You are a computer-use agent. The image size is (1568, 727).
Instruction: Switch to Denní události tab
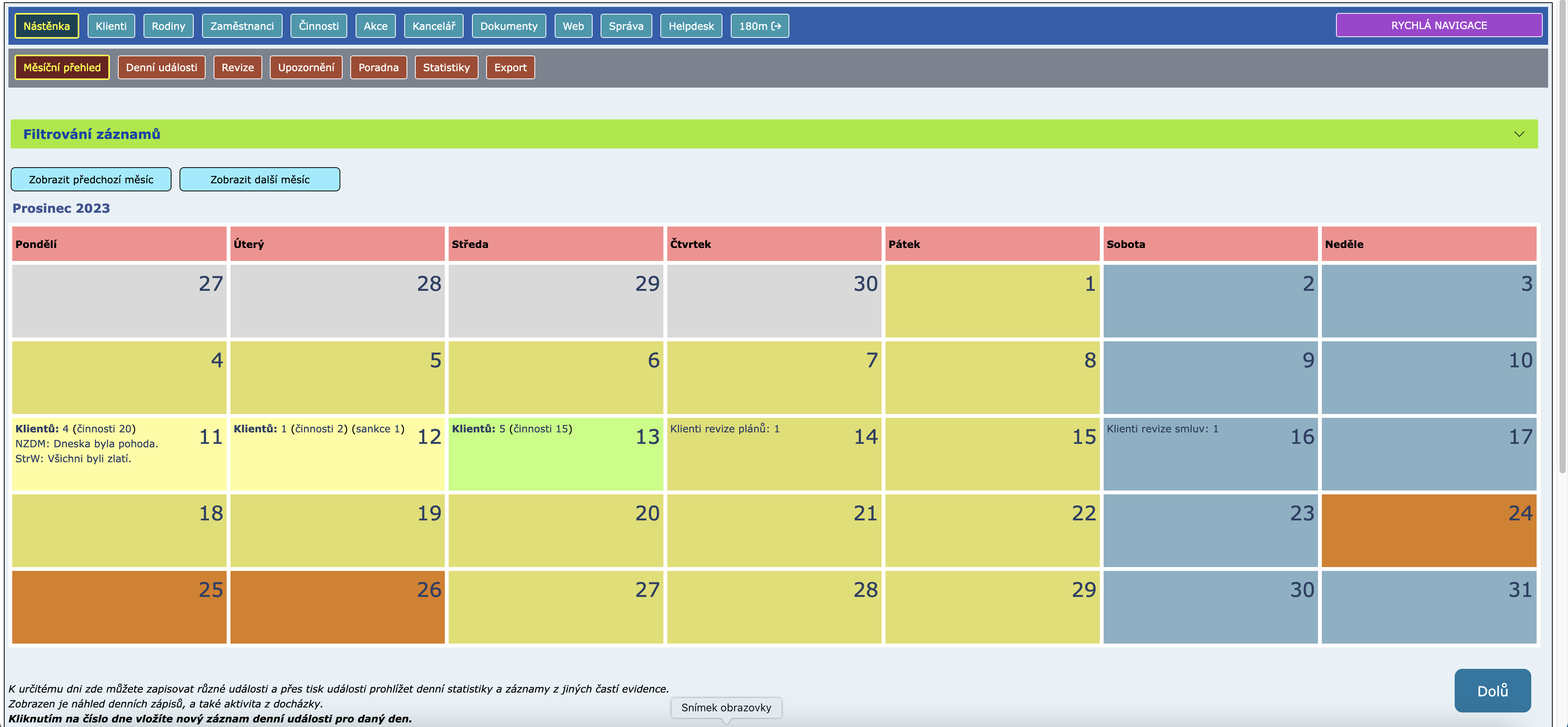point(161,67)
